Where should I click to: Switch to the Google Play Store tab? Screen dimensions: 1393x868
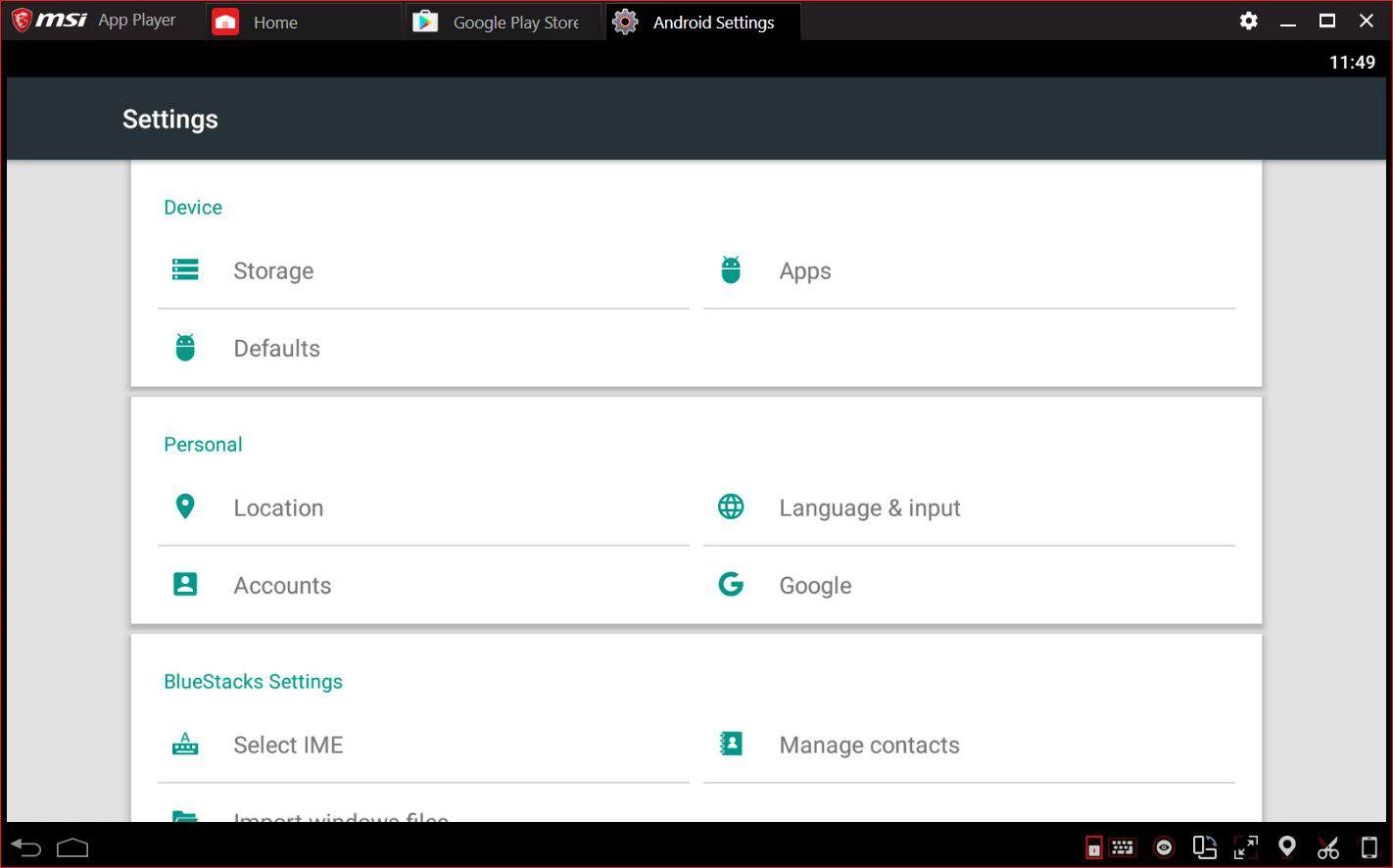(514, 23)
